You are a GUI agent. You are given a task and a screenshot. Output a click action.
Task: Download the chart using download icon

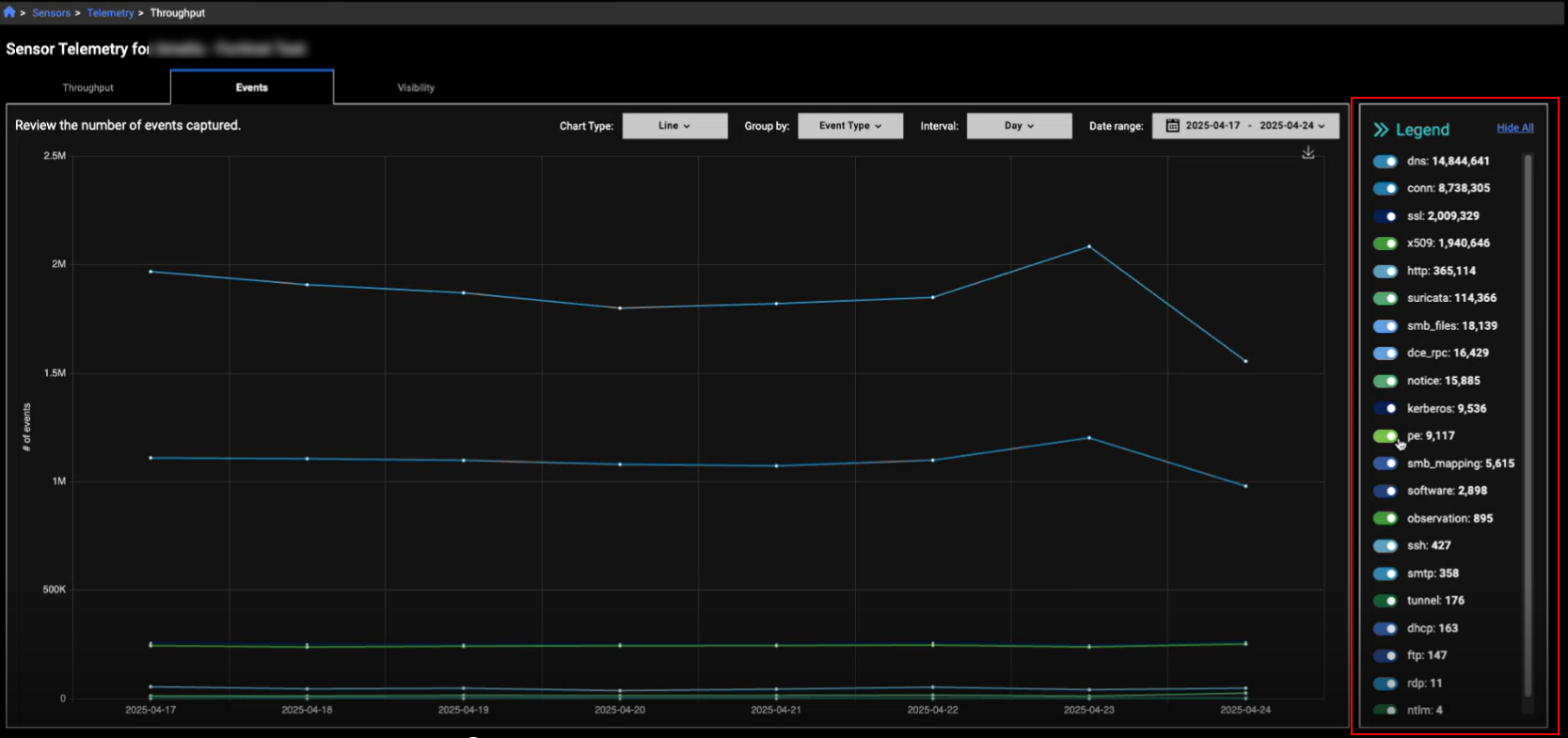point(1307,152)
